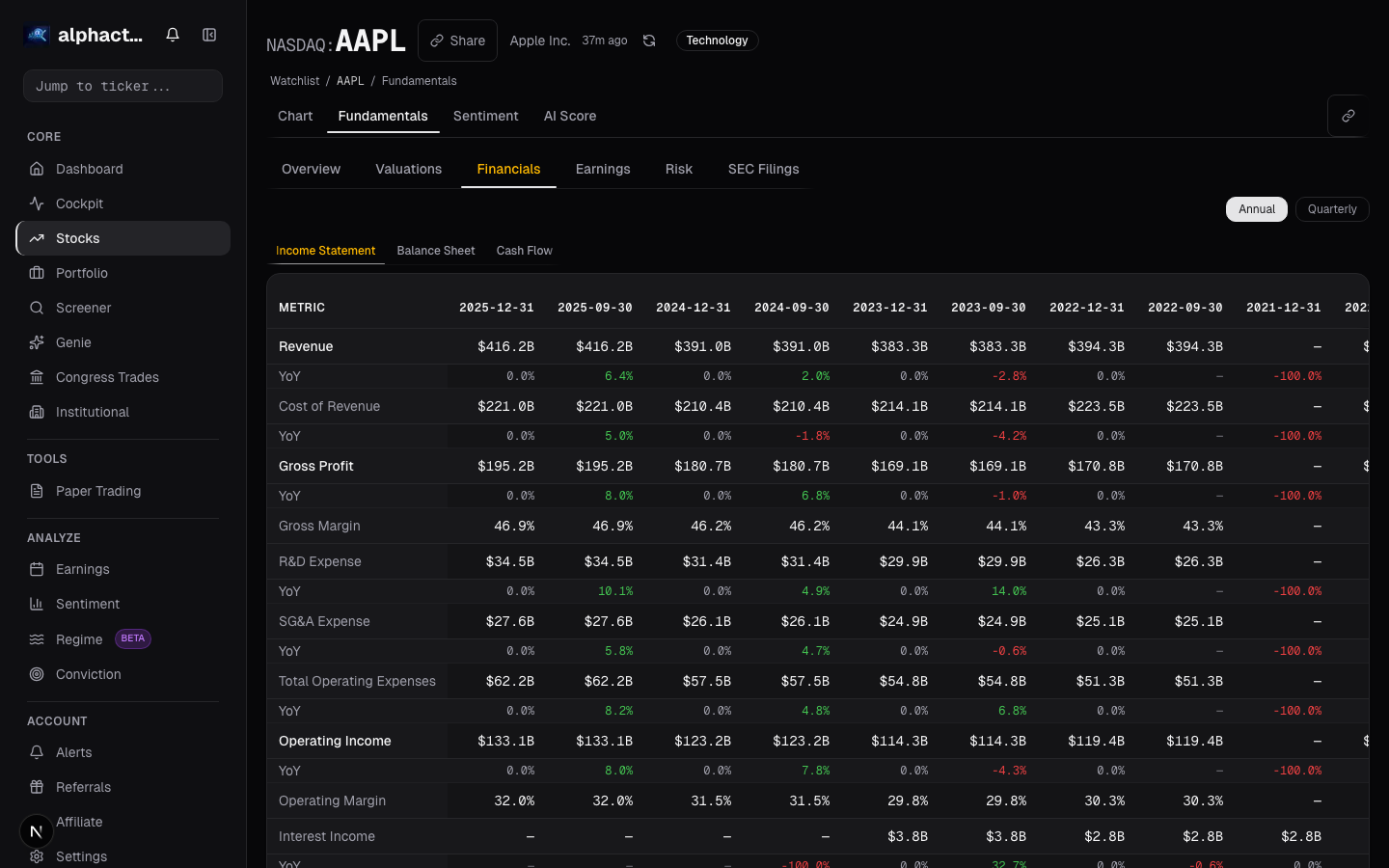Toggle the sidebar collapse control
Image resolution: width=1389 pixels, height=868 pixels.
coord(209,34)
